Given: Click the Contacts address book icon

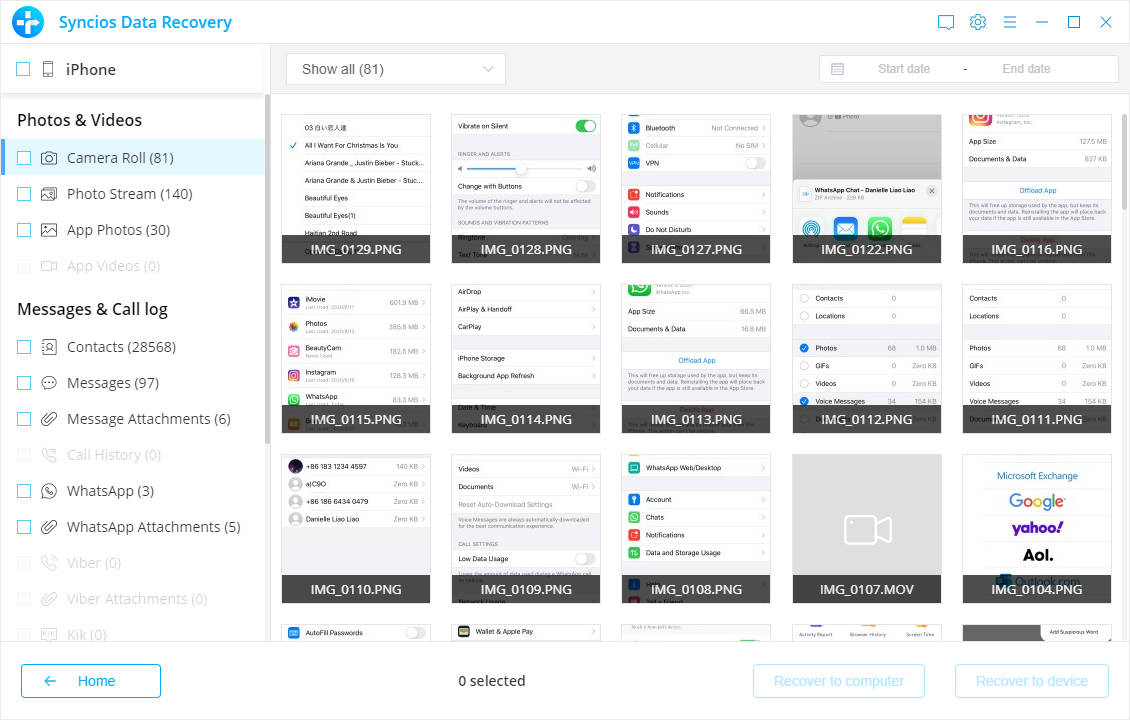Looking at the screenshot, I should 49,347.
